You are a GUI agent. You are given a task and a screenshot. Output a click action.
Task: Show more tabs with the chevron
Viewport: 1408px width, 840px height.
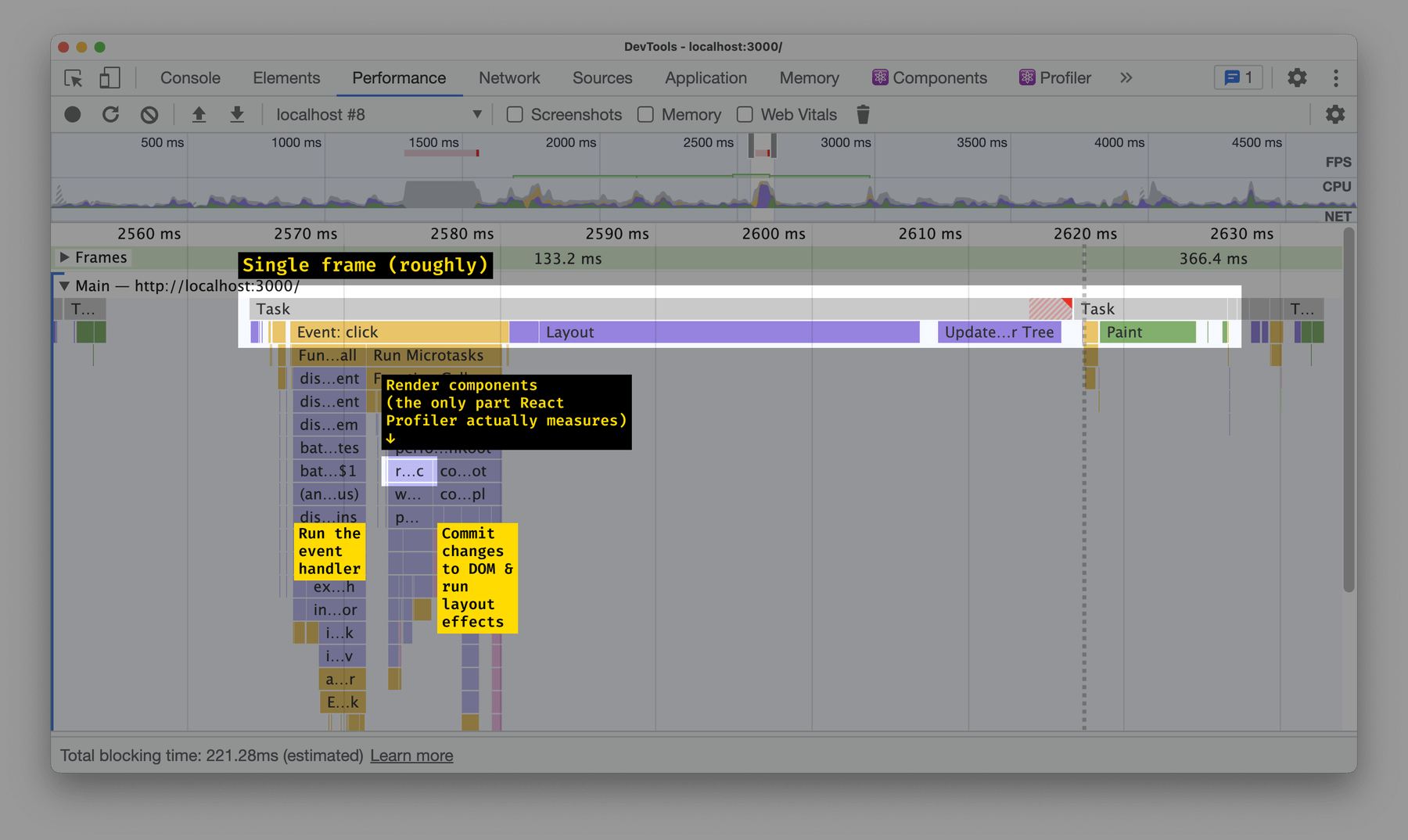tap(1126, 78)
